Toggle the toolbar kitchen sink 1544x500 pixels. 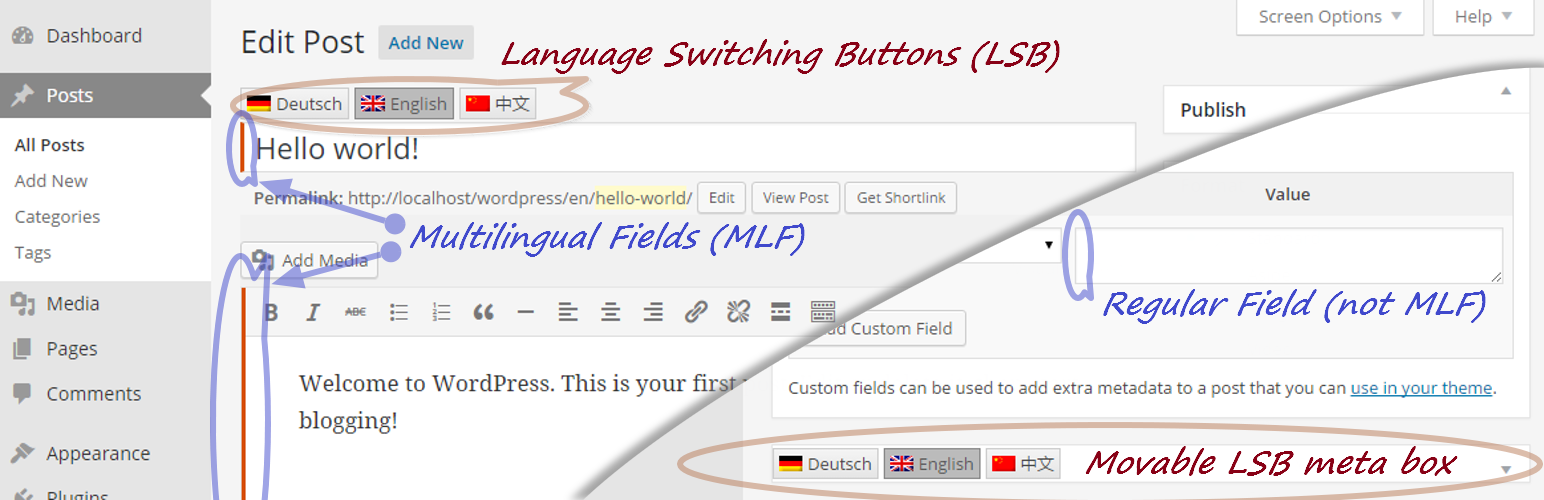click(822, 312)
